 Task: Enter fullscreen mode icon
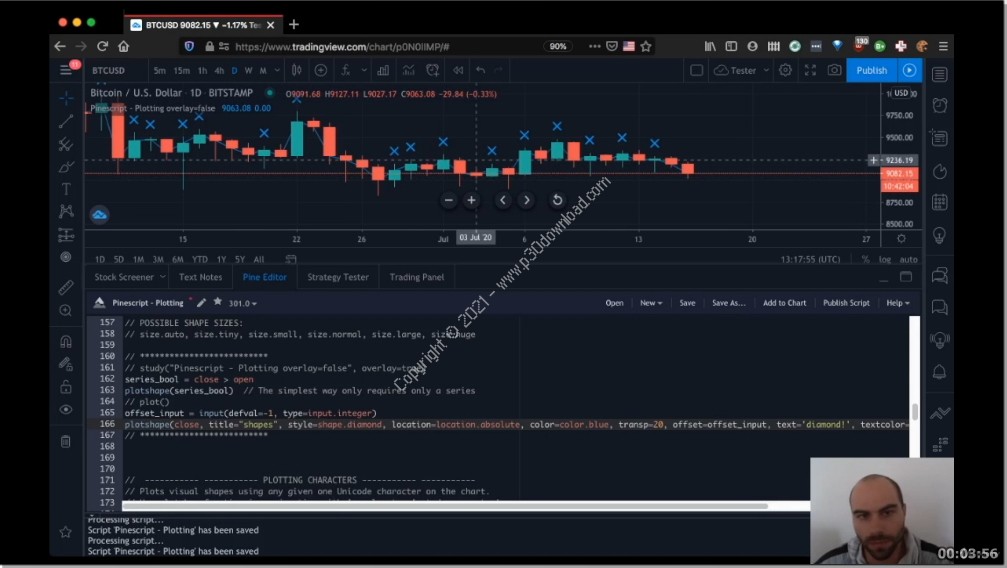click(x=810, y=70)
